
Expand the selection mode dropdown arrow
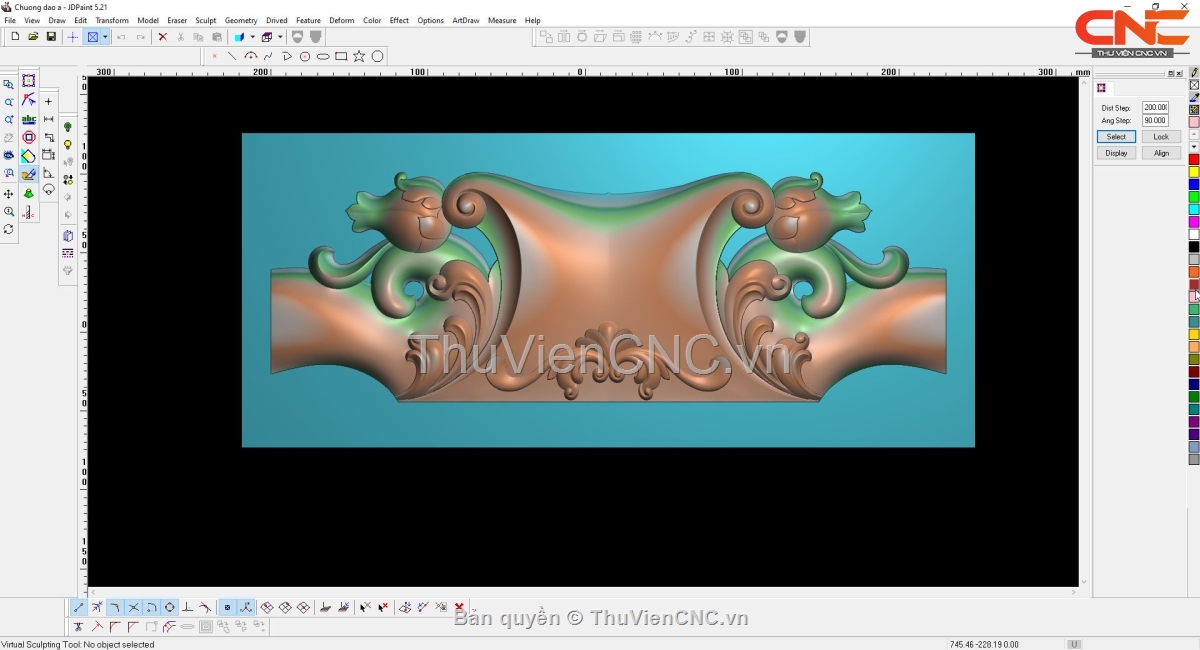click(105, 37)
